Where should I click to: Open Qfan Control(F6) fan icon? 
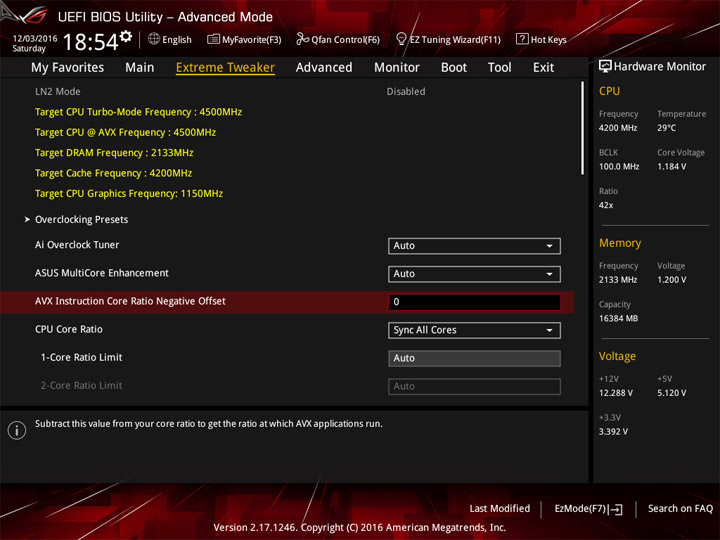(x=302, y=39)
